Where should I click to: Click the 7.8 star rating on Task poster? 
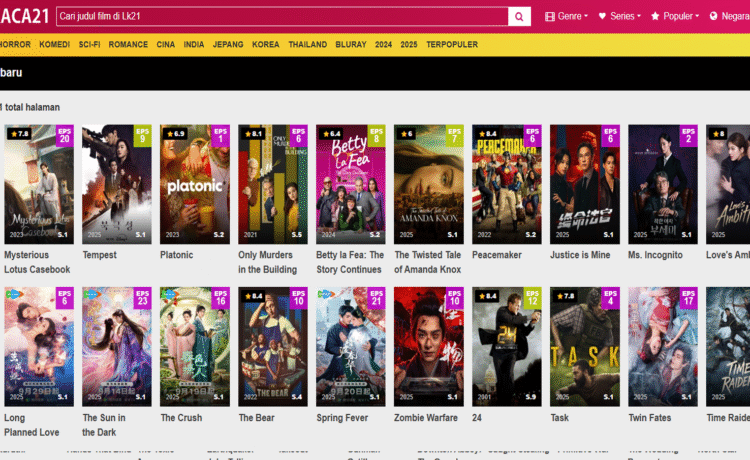(x=563, y=296)
